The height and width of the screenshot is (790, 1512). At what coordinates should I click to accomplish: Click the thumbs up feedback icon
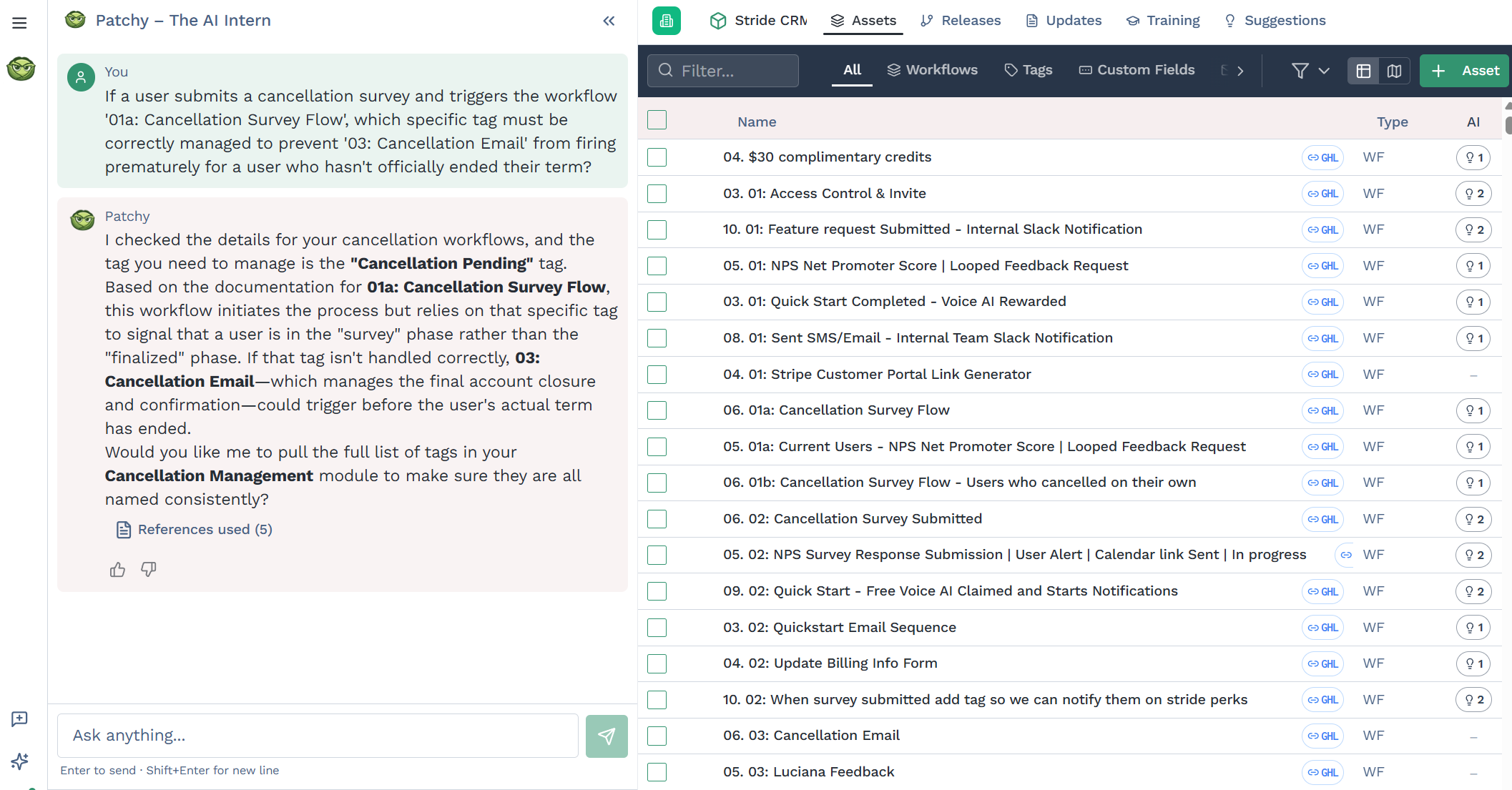tap(117, 569)
